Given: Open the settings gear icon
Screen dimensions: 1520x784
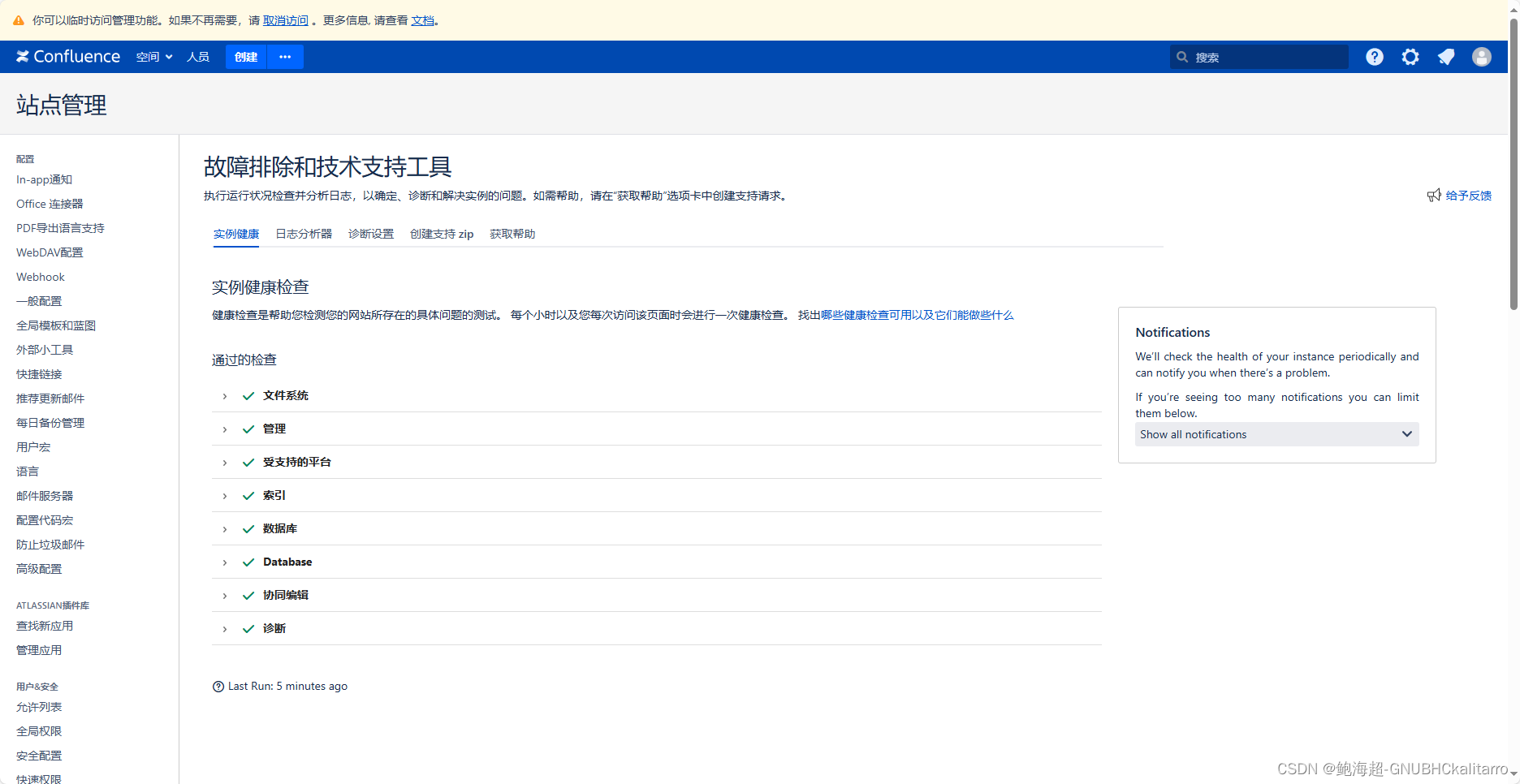Looking at the screenshot, I should pyautogui.click(x=1410, y=57).
